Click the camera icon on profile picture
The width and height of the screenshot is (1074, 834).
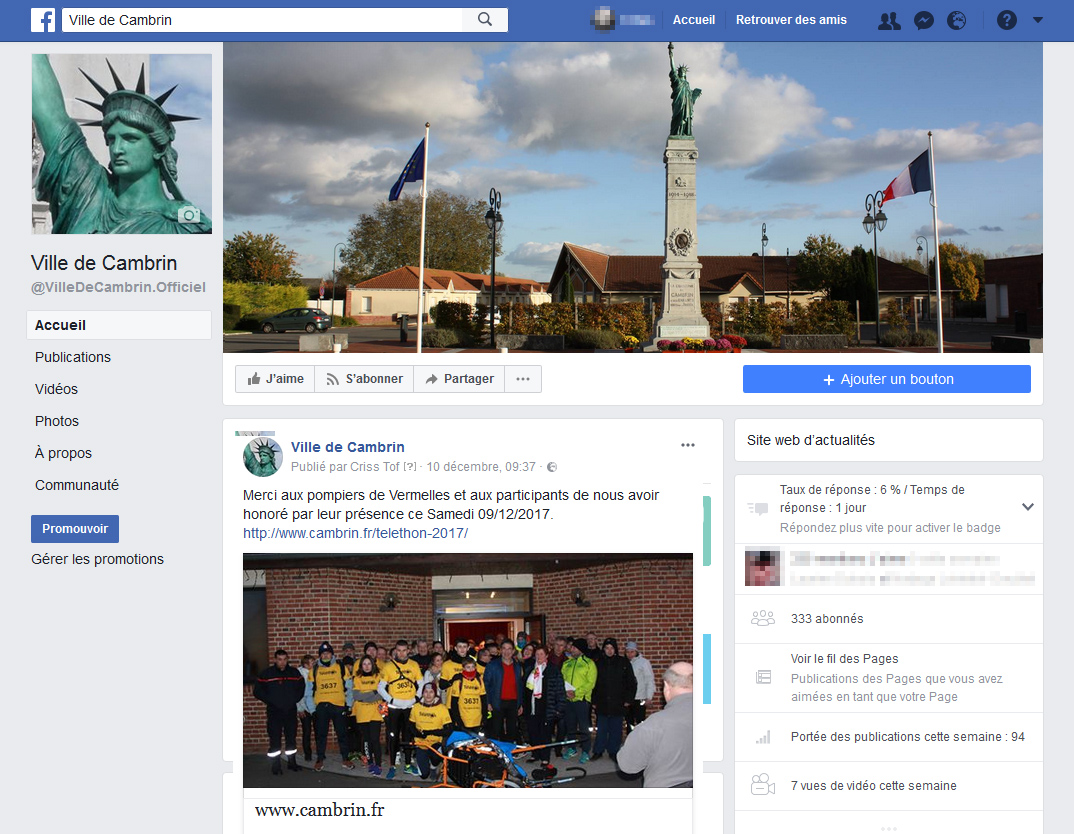(189, 215)
